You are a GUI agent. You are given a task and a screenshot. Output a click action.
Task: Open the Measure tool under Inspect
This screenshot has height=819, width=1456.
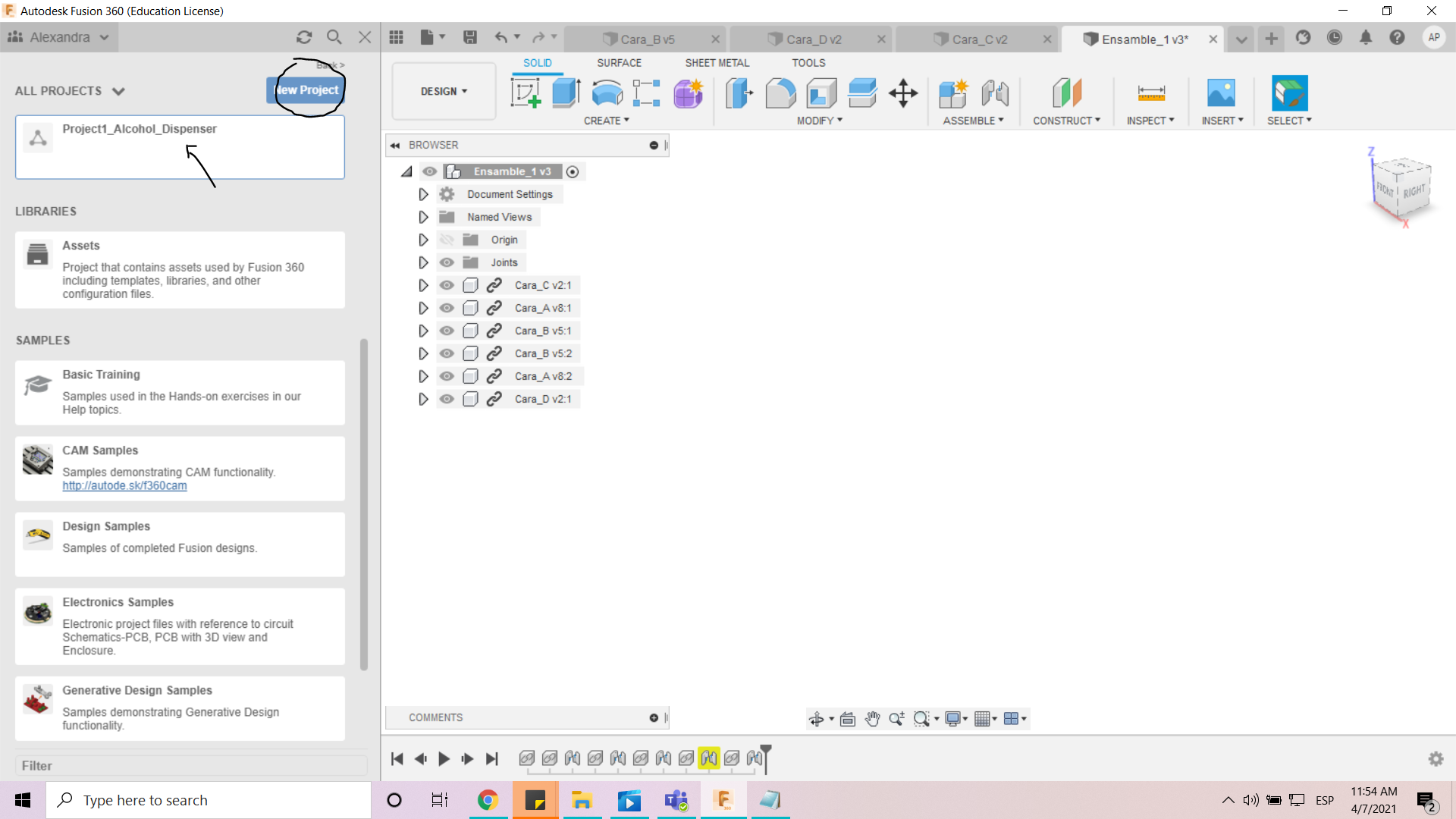pyautogui.click(x=1150, y=93)
